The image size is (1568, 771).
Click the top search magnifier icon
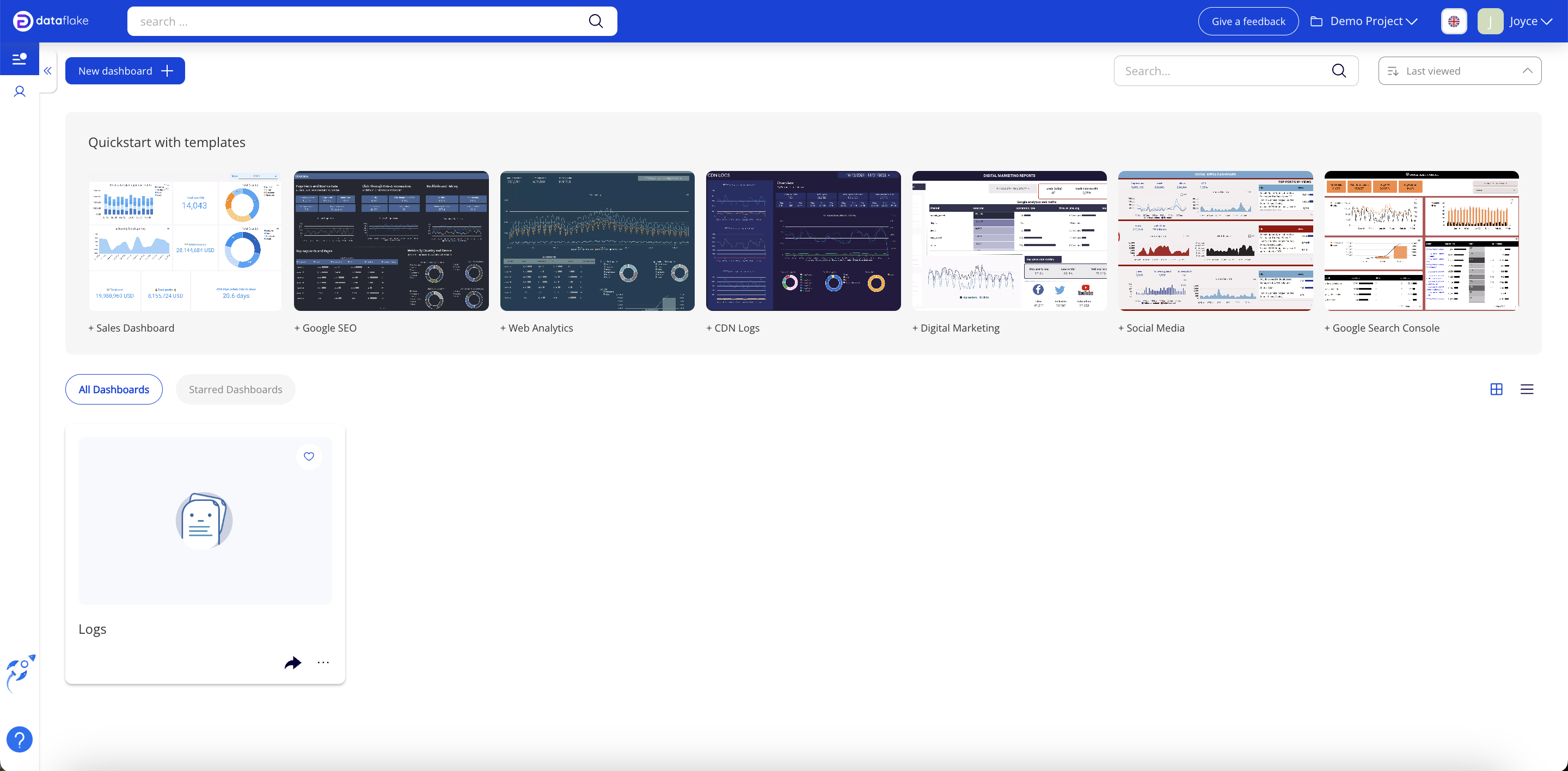[595, 21]
